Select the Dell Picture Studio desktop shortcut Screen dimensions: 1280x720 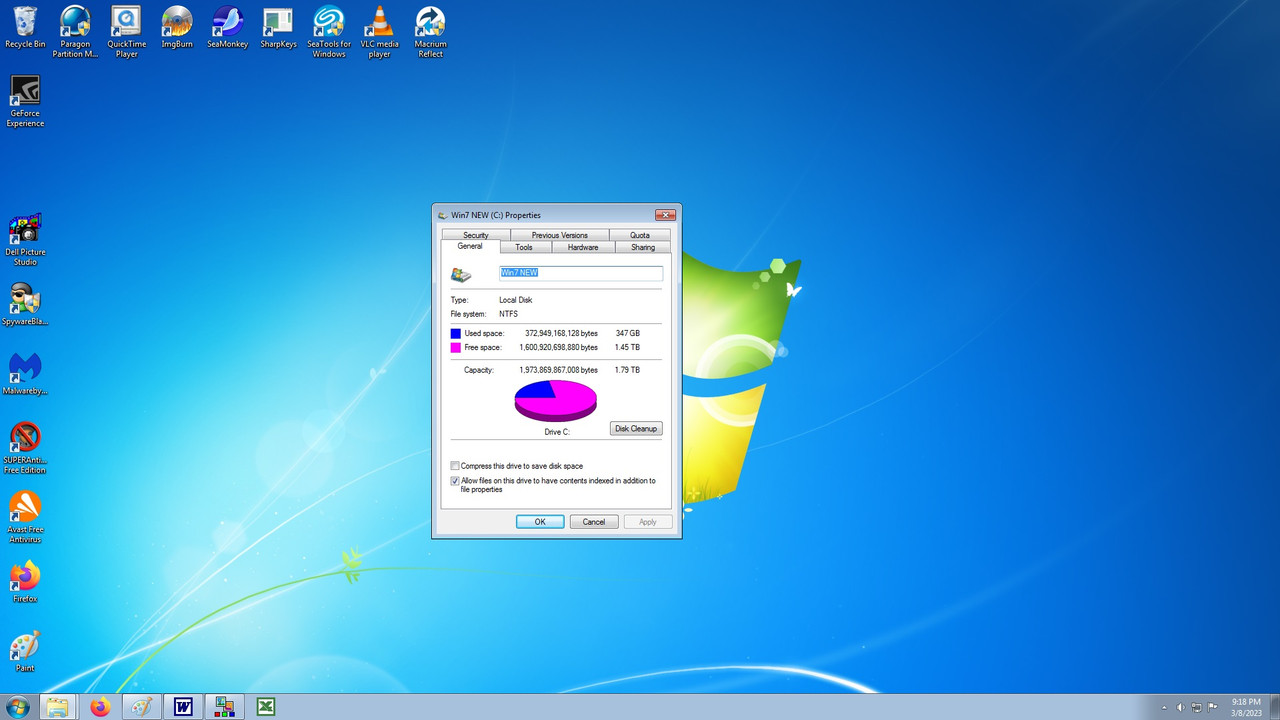pyautogui.click(x=25, y=239)
